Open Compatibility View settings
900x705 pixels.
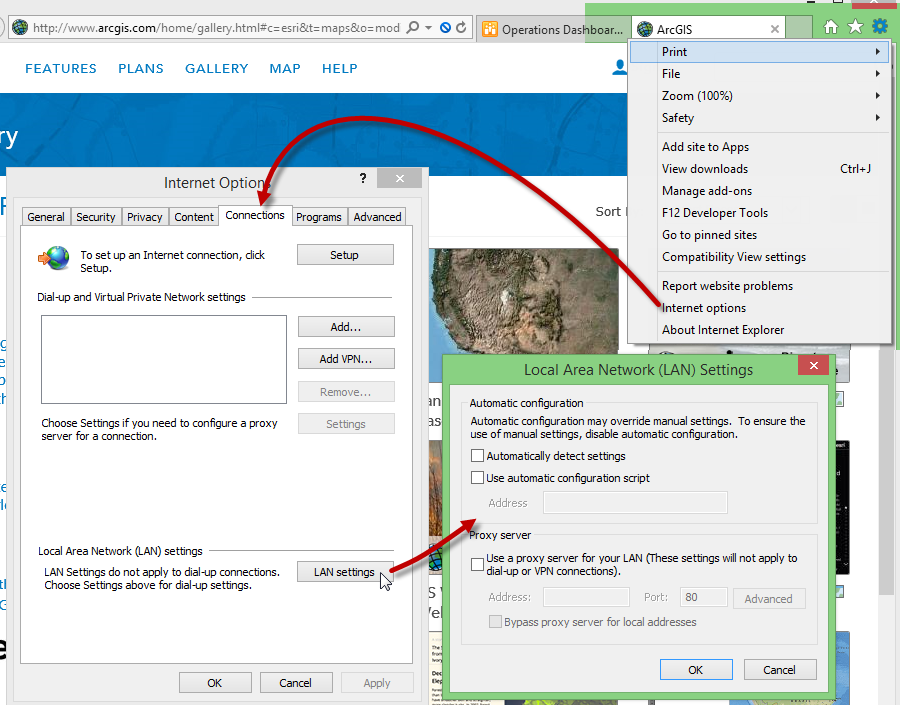[734, 257]
